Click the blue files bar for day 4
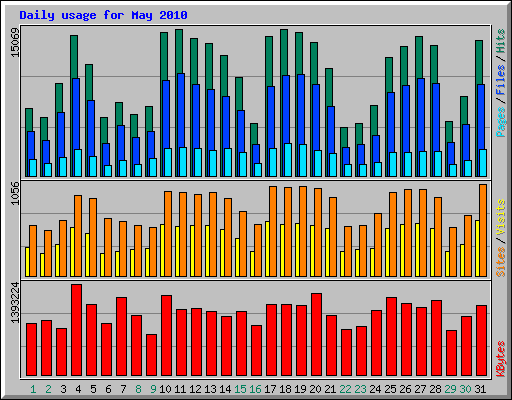Viewport: 512px width, 400px height. click(x=76, y=114)
